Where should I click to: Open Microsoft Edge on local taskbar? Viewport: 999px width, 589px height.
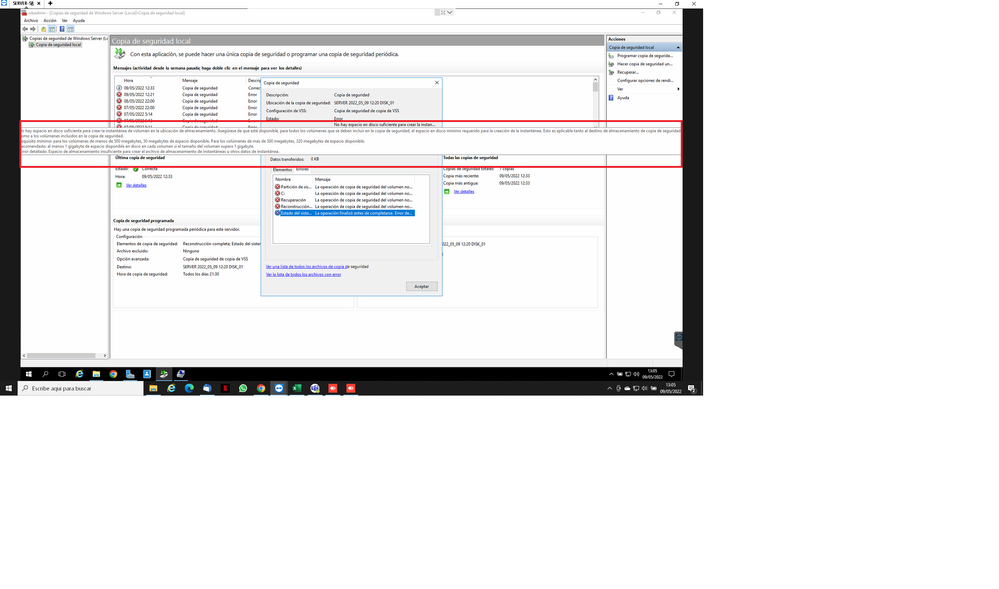coord(189,388)
